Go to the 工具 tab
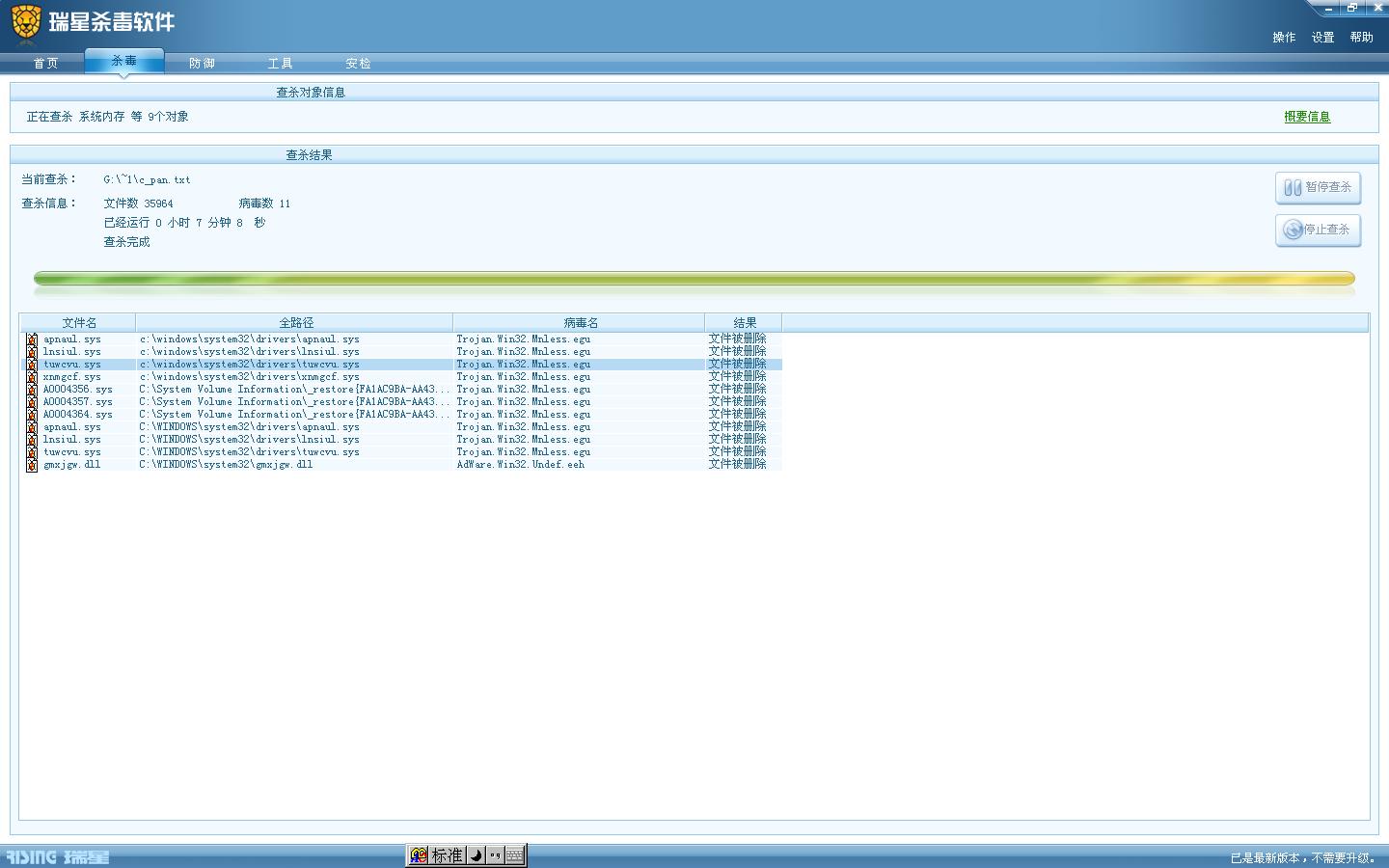The width and height of the screenshot is (1389, 868). tap(281, 64)
